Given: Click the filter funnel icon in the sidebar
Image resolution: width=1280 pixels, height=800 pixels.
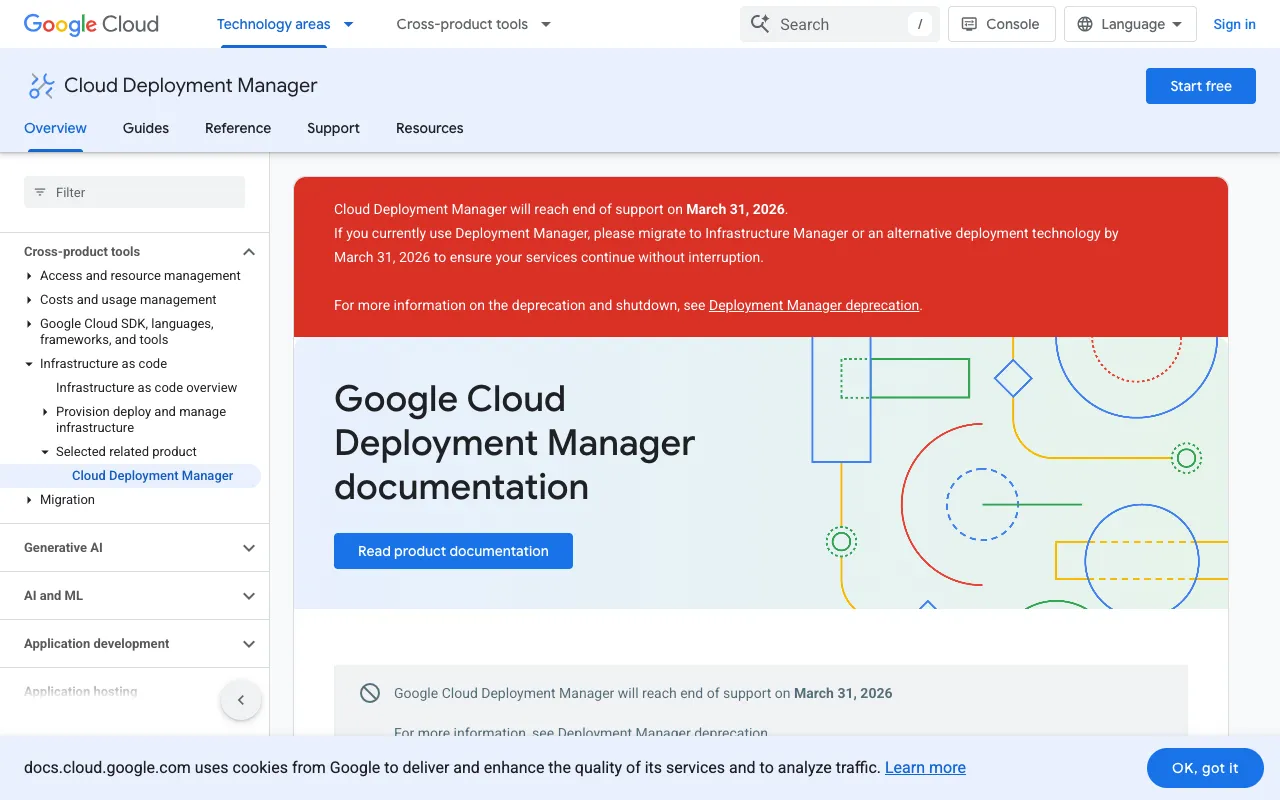Looking at the screenshot, I should [40, 191].
